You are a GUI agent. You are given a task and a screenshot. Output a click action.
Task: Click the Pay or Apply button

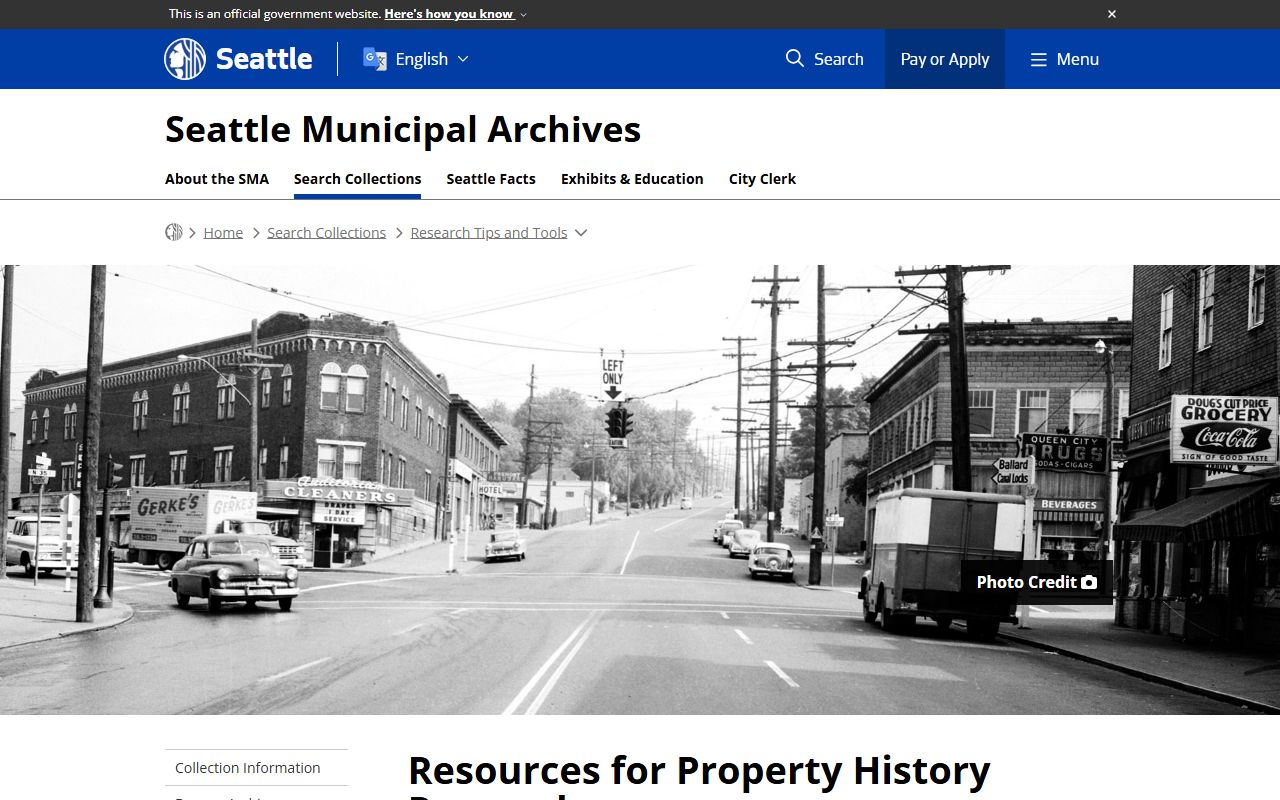coord(945,59)
